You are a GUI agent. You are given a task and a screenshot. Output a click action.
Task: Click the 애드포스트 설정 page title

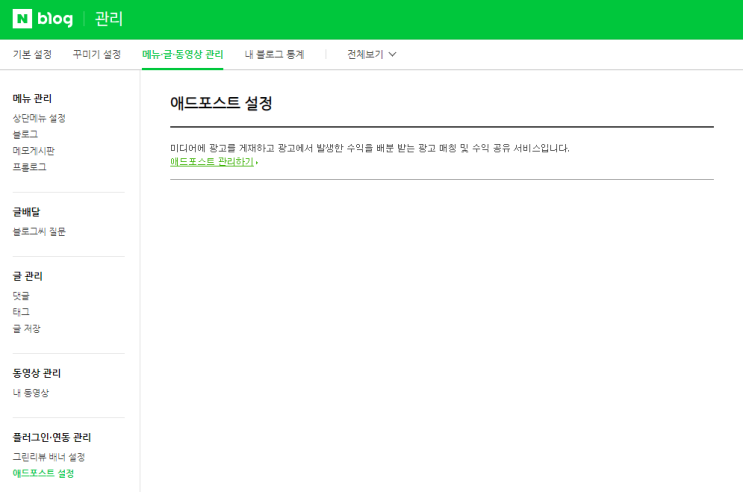click(x=221, y=103)
